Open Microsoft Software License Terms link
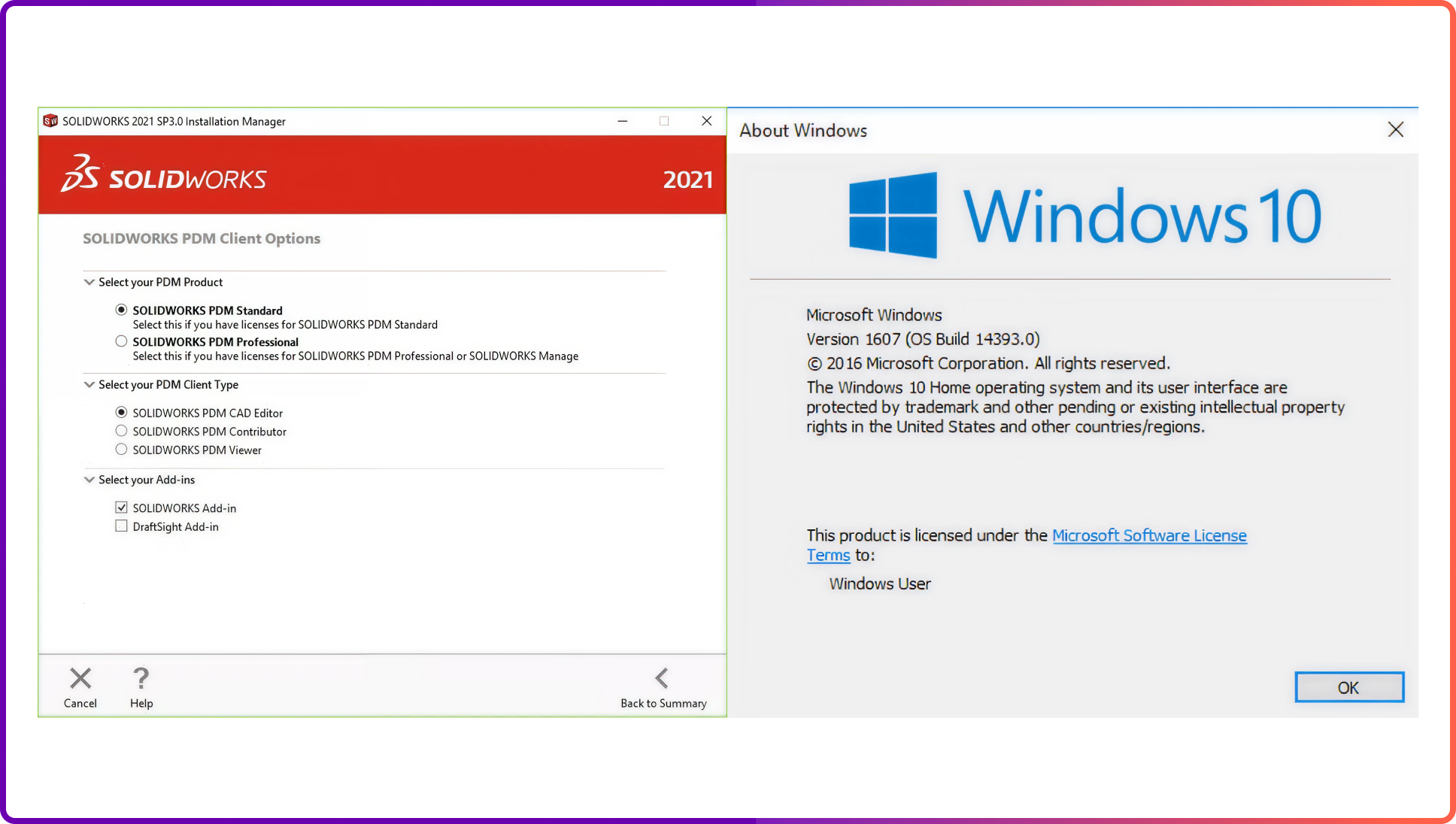Viewport: 1456px width, 824px height. (x=1149, y=535)
